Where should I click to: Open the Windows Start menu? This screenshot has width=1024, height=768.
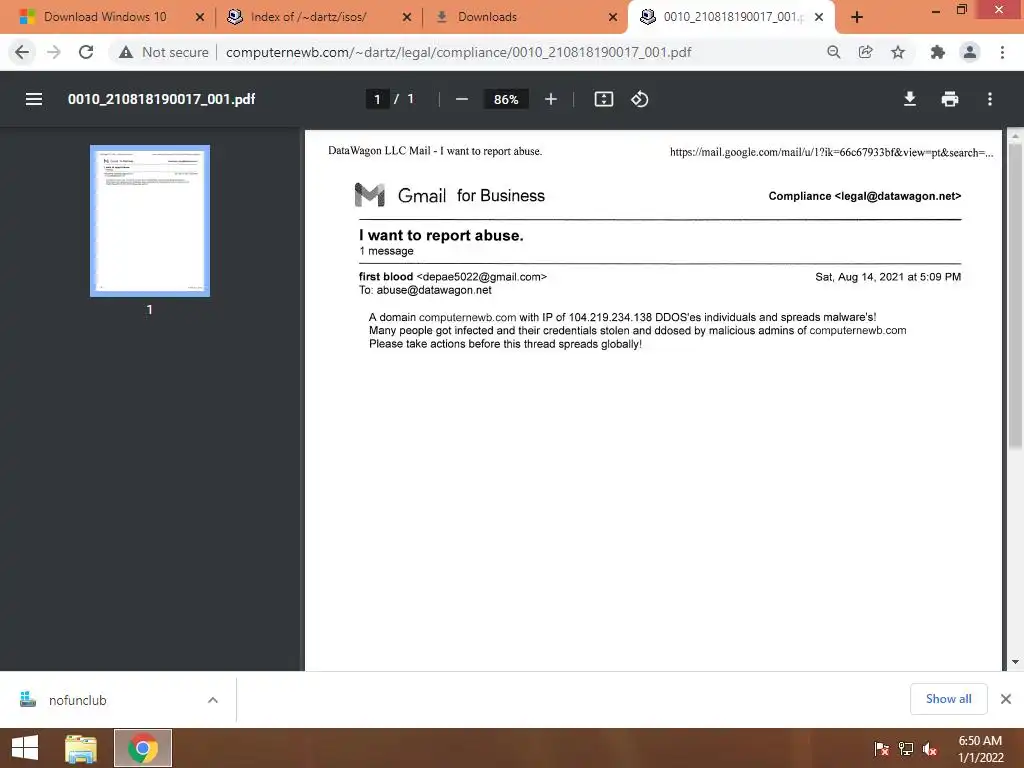tap(25, 748)
